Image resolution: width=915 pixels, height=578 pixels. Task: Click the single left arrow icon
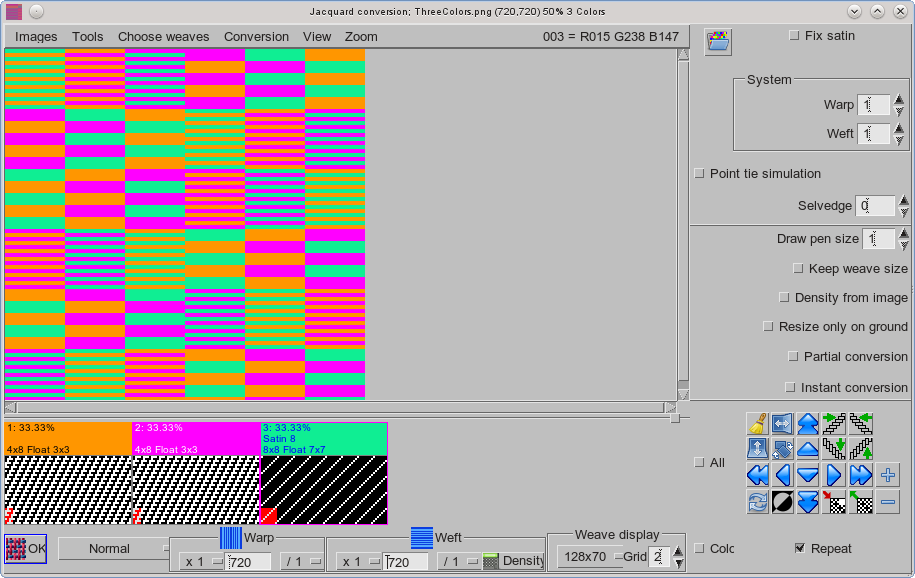782,475
